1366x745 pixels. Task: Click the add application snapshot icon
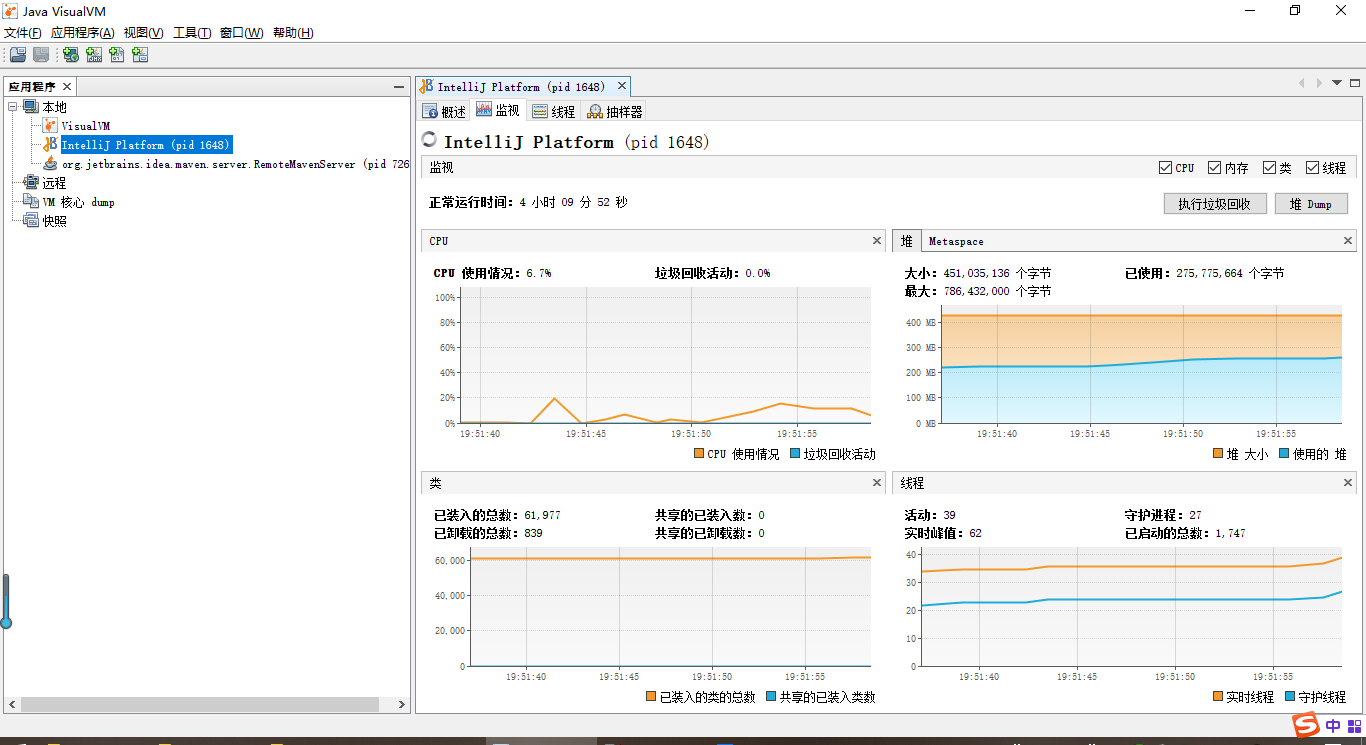point(140,54)
